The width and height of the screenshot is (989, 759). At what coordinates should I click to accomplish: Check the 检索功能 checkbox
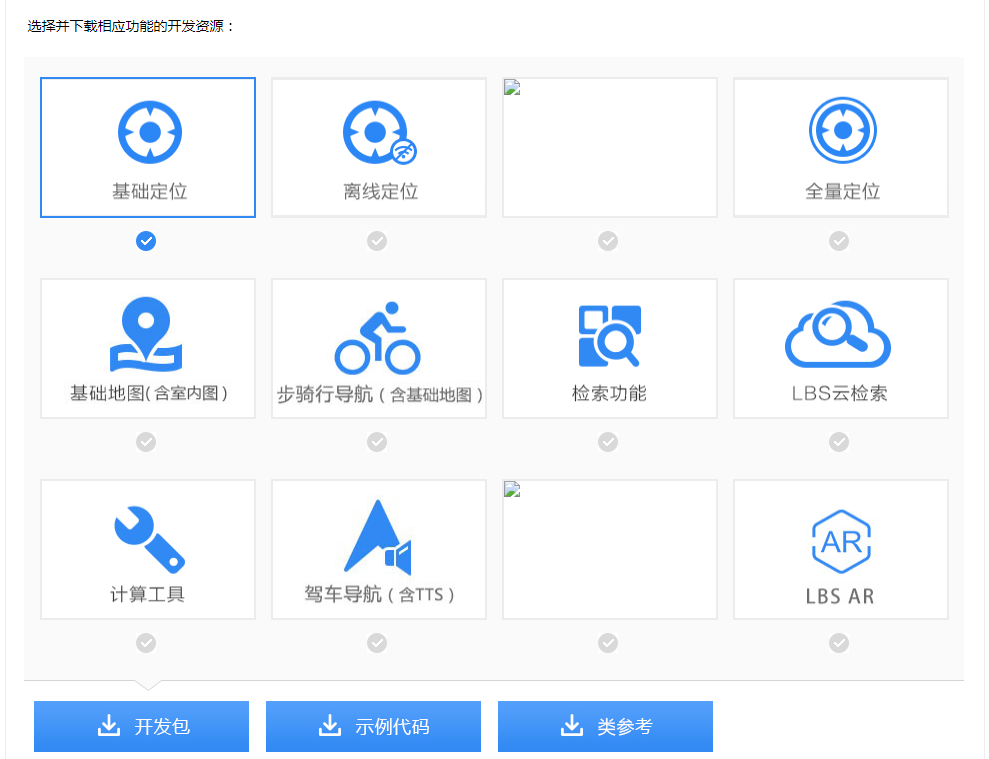[609, 442]
